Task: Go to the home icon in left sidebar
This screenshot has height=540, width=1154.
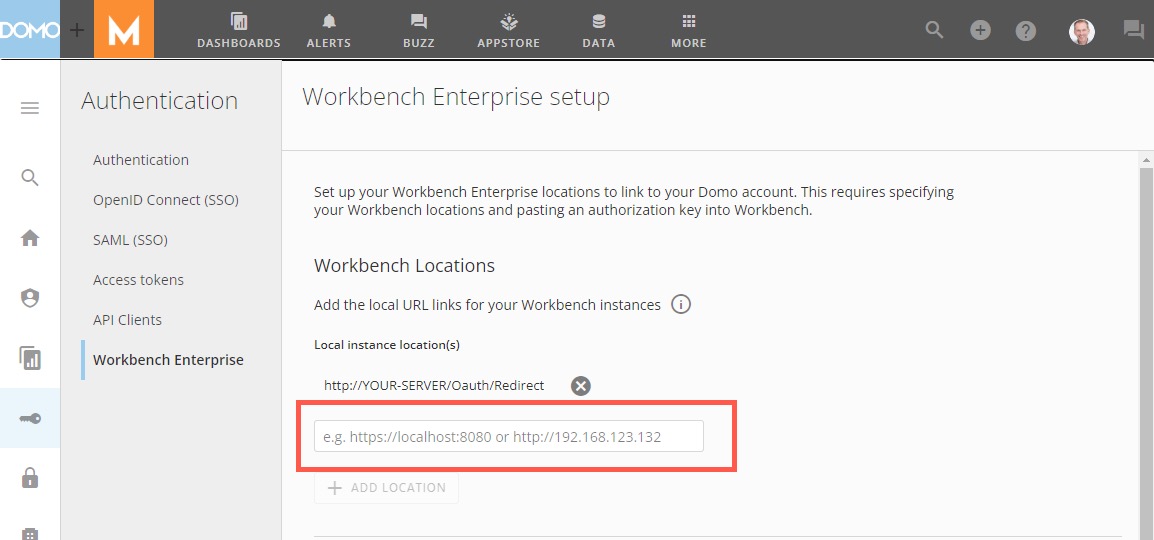Action: (x=29, y=238)
